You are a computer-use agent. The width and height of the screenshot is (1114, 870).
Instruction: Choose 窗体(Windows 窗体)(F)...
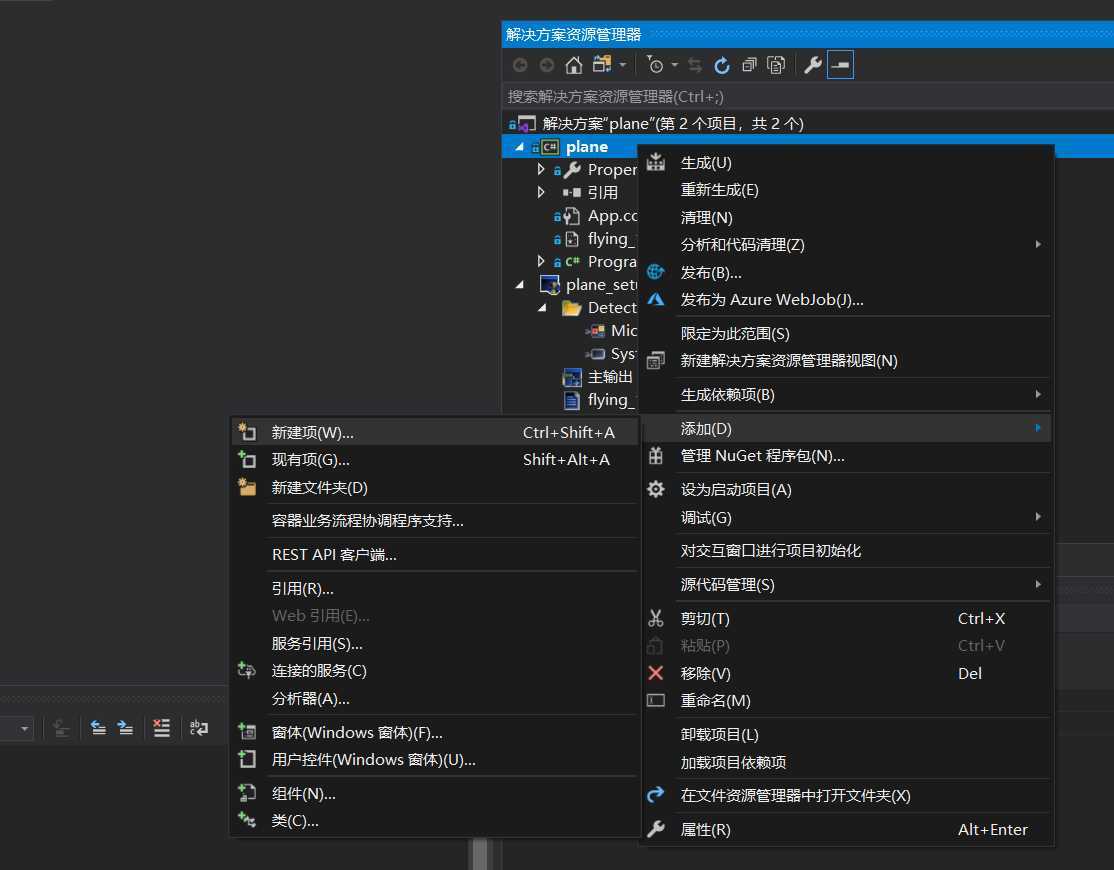(435, 733)
